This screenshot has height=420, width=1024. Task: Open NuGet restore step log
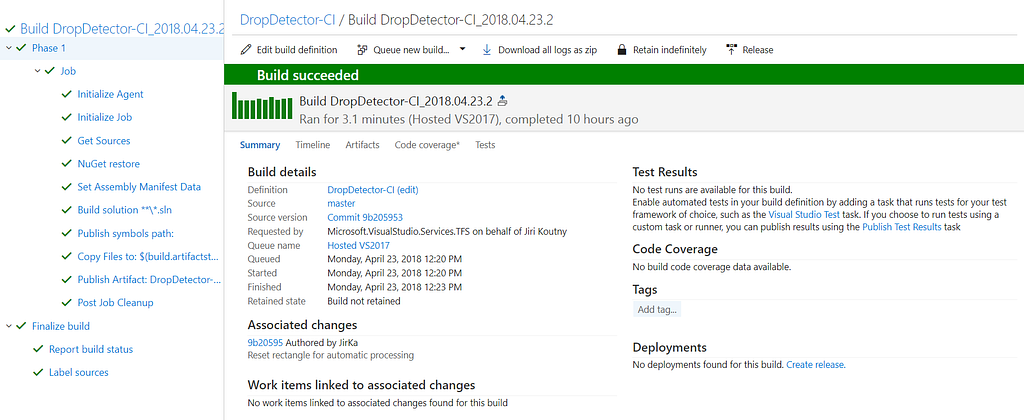pos(108,163)
